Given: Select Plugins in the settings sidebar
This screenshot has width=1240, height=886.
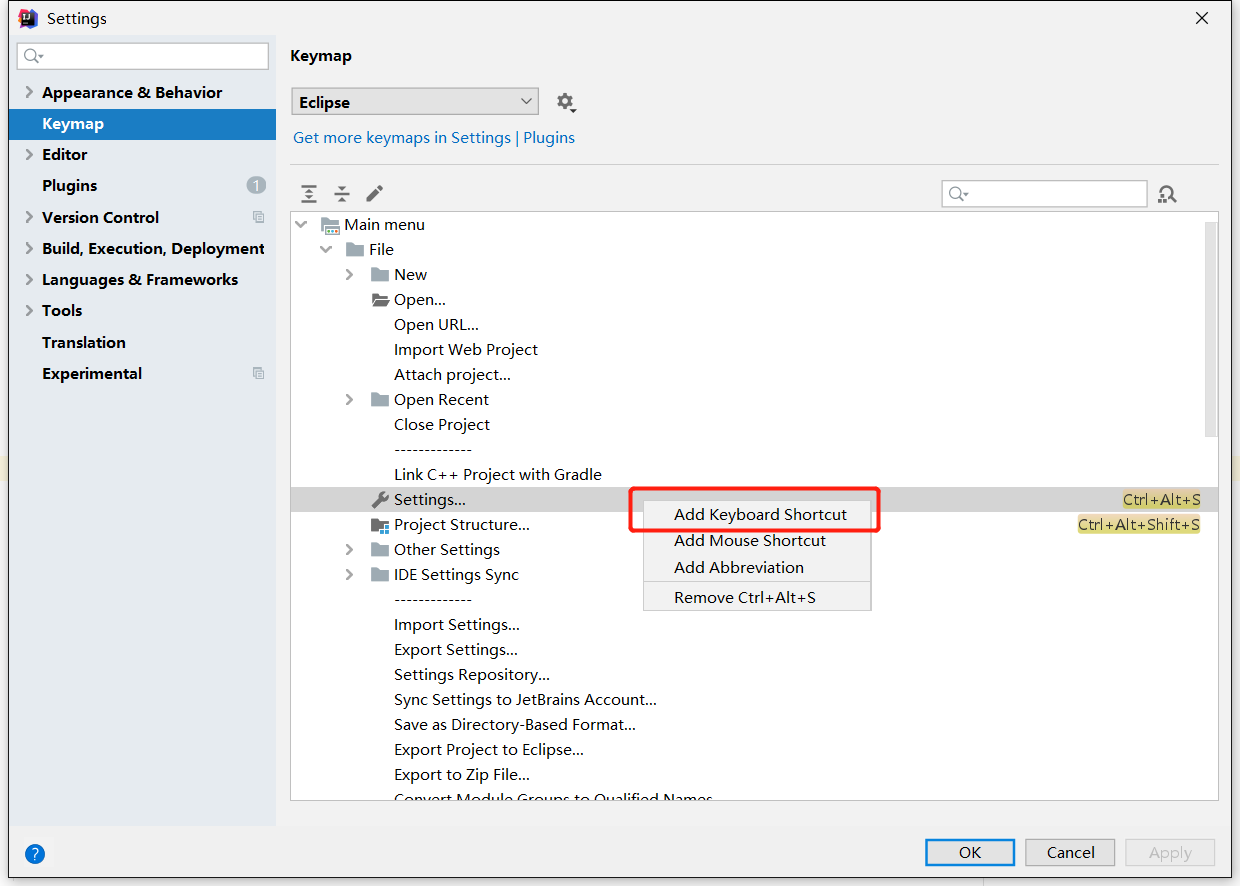Looking at the screenshot, I should coord(142,185).
